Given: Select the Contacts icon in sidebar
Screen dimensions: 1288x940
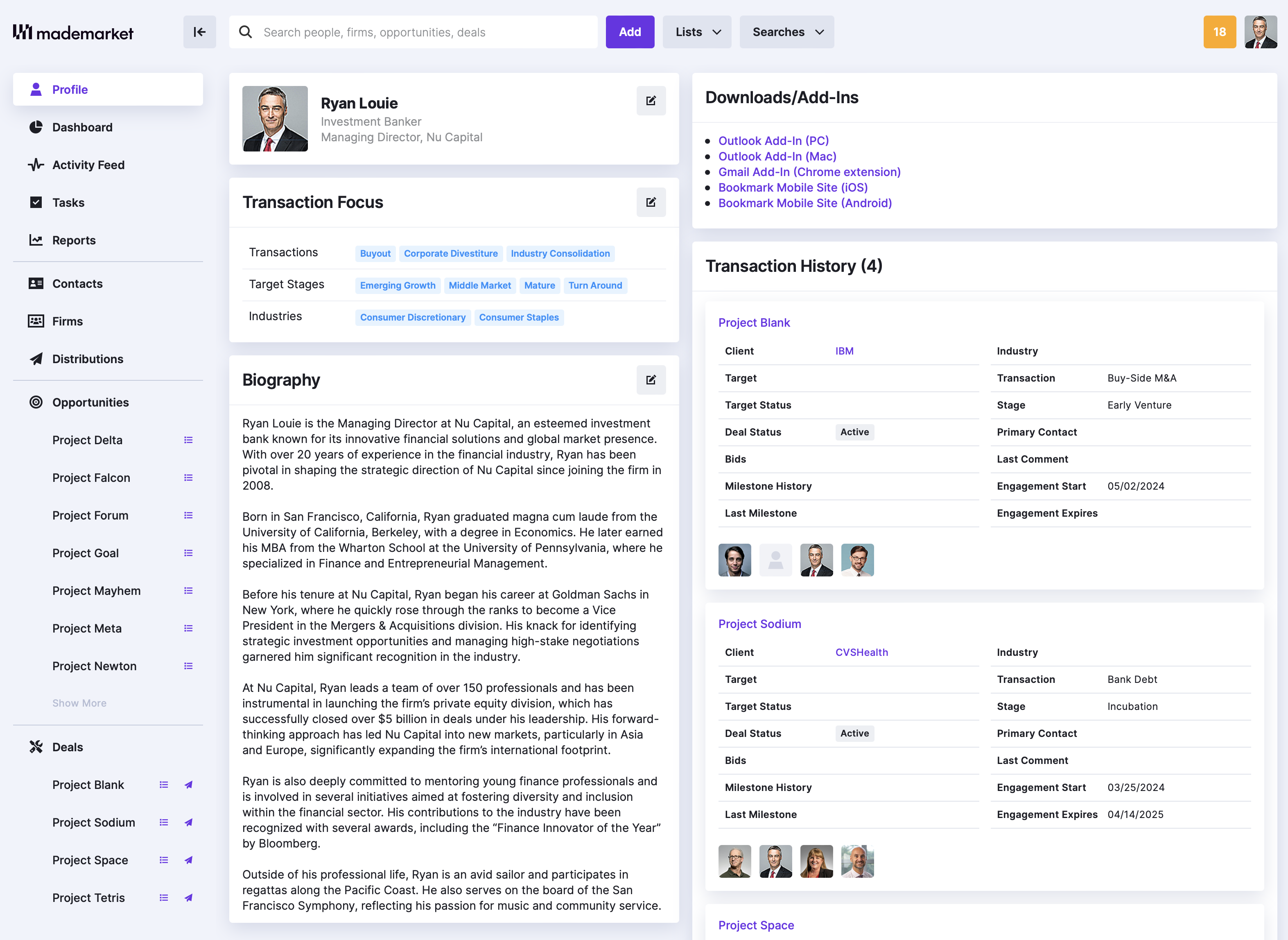Looking at the screenshot, I should pos(36,283).
